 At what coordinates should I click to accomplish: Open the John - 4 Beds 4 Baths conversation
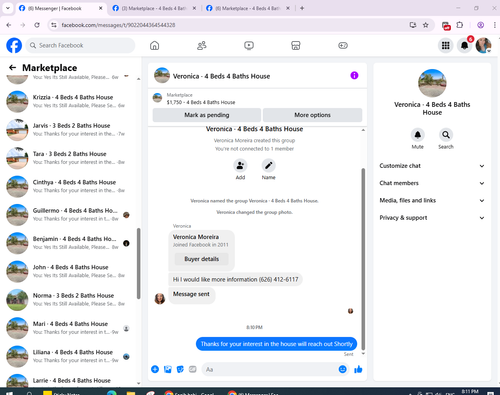coord(68,271)
